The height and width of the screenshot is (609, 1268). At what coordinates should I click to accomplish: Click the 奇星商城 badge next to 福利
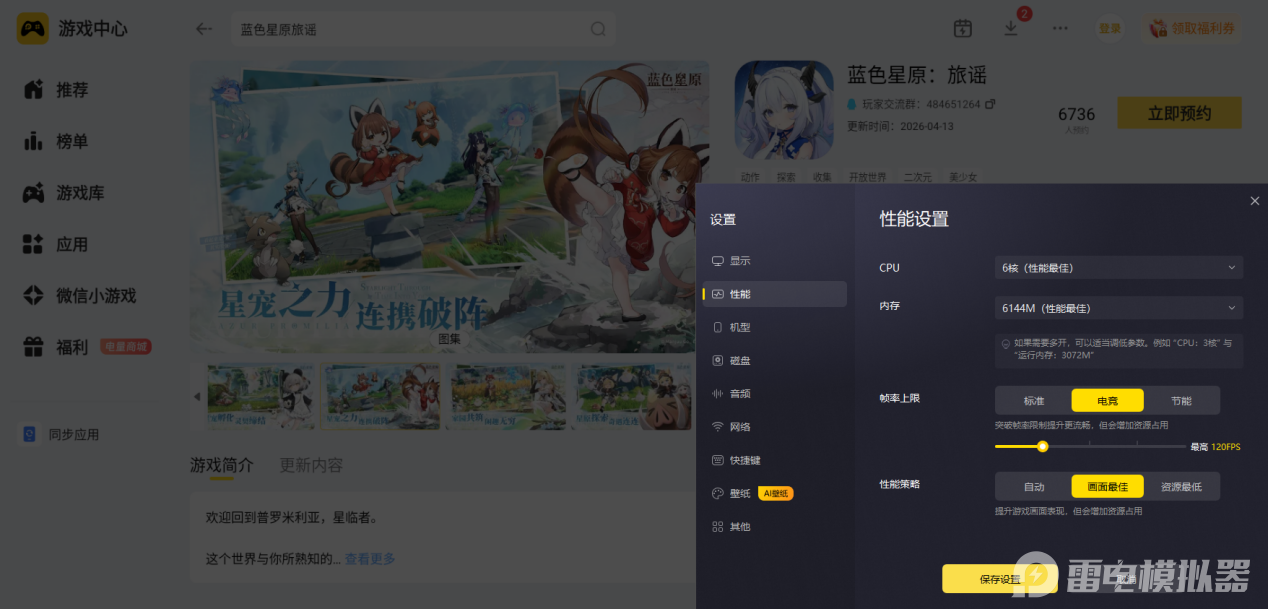coord(126,347)
